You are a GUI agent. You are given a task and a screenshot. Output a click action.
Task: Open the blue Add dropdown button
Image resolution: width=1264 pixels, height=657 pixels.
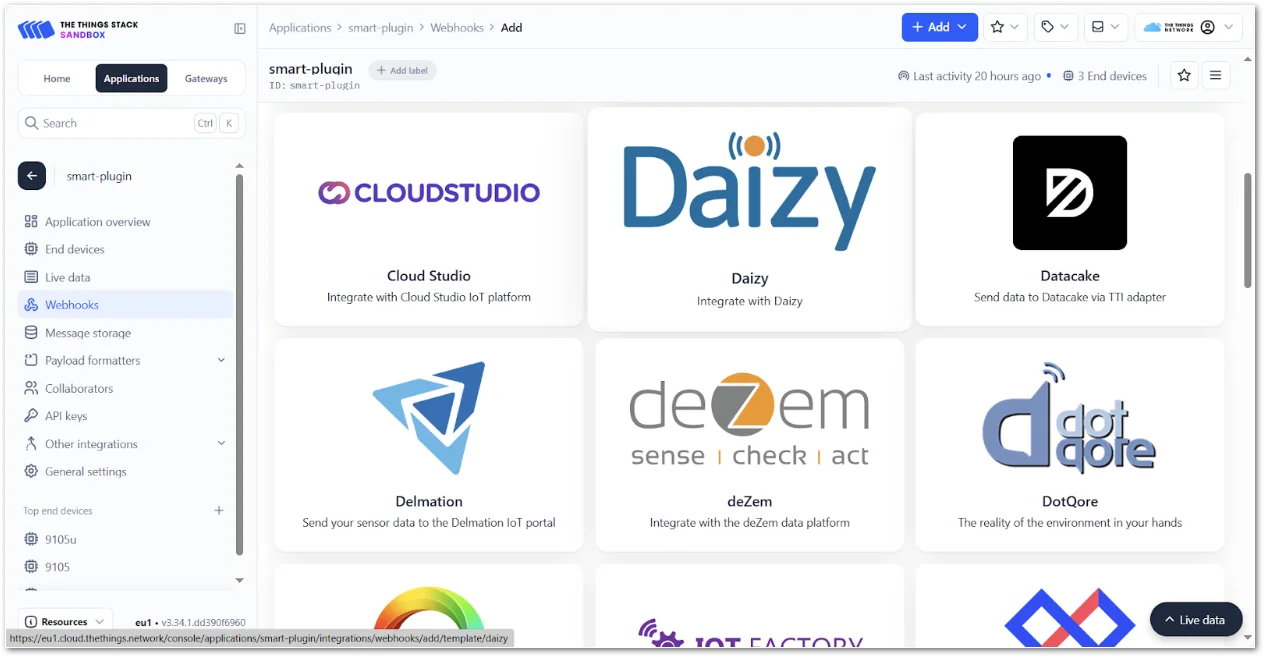point(940,27)
